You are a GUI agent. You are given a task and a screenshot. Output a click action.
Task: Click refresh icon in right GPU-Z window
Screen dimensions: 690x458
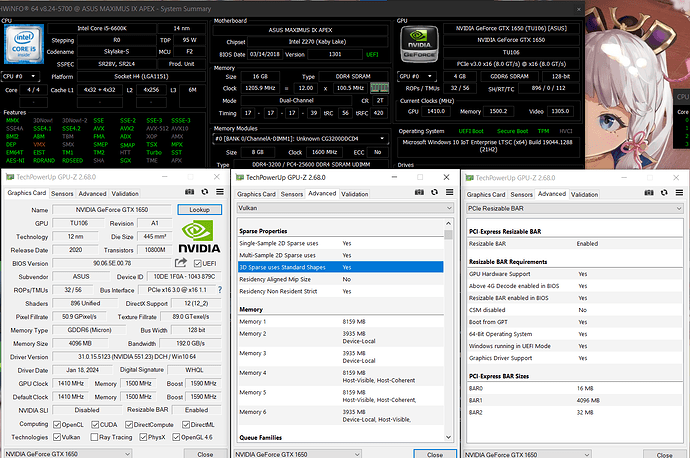click(664, 193)
